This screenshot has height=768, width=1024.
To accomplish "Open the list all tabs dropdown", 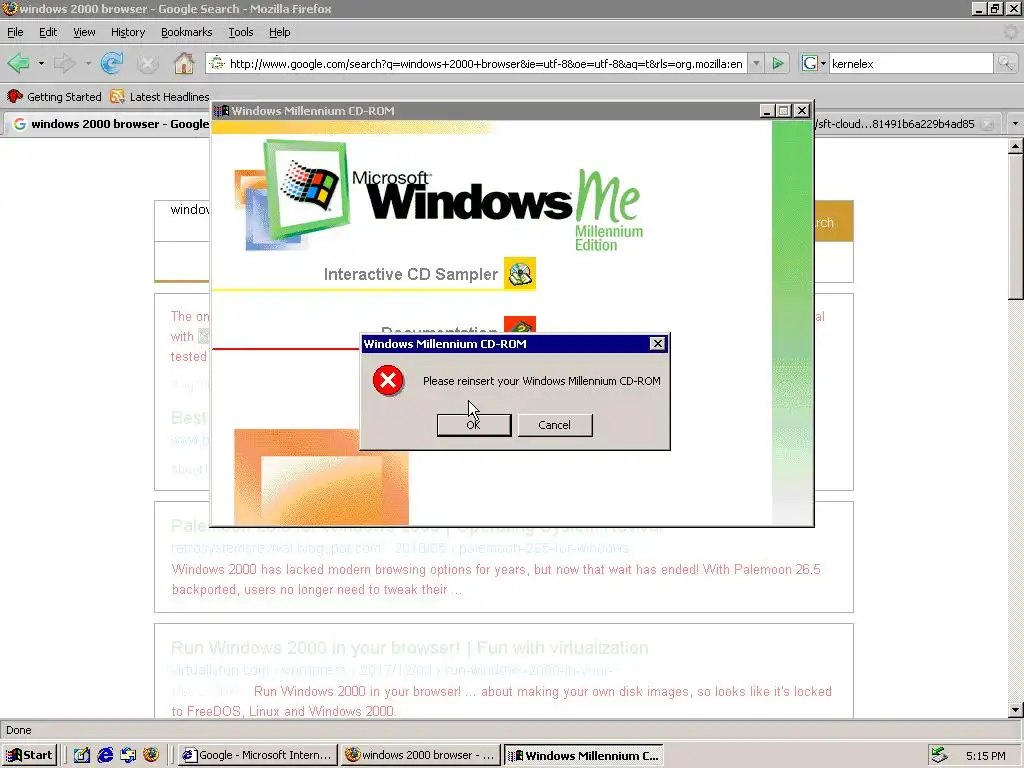I will point(1015,123).
